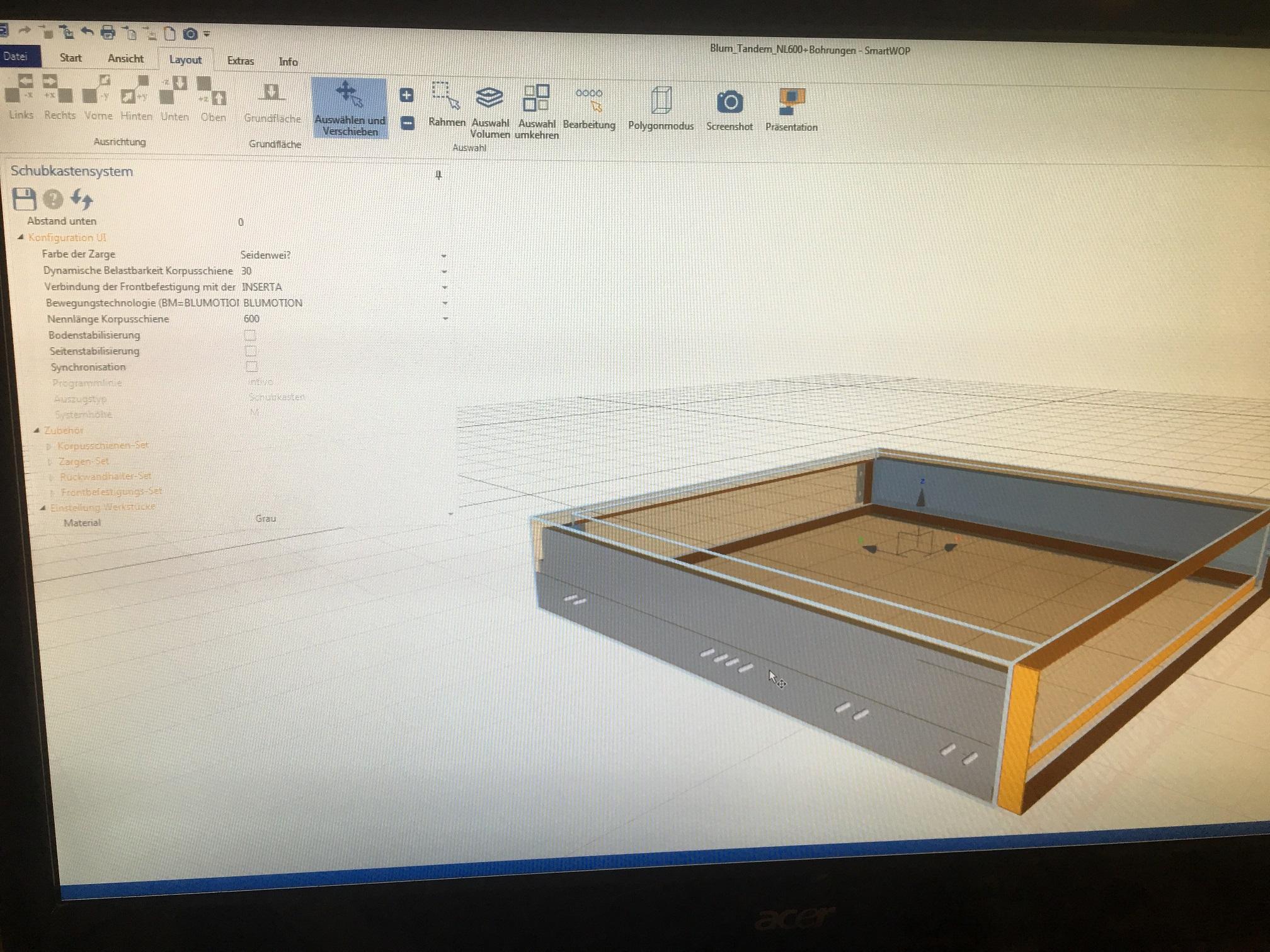
Task: Expand the Rückwandhalter-Set node
Action: tap(52, 477)
